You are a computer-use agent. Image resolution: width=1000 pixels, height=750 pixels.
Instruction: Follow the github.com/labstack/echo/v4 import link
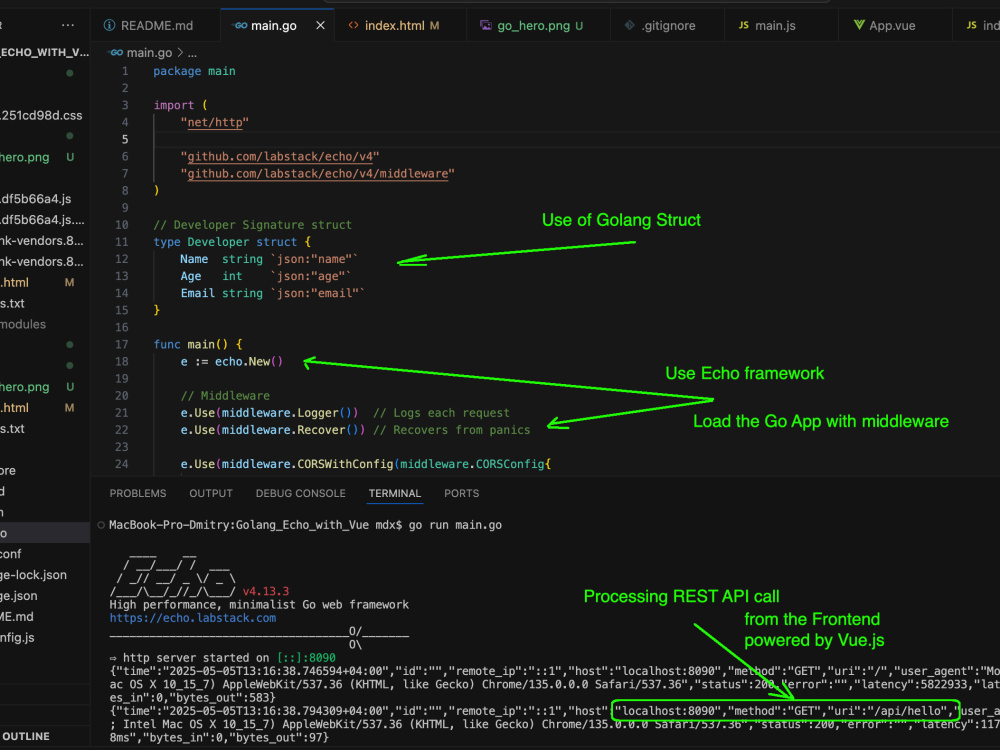pyautogui.click(x=280, y=157)
